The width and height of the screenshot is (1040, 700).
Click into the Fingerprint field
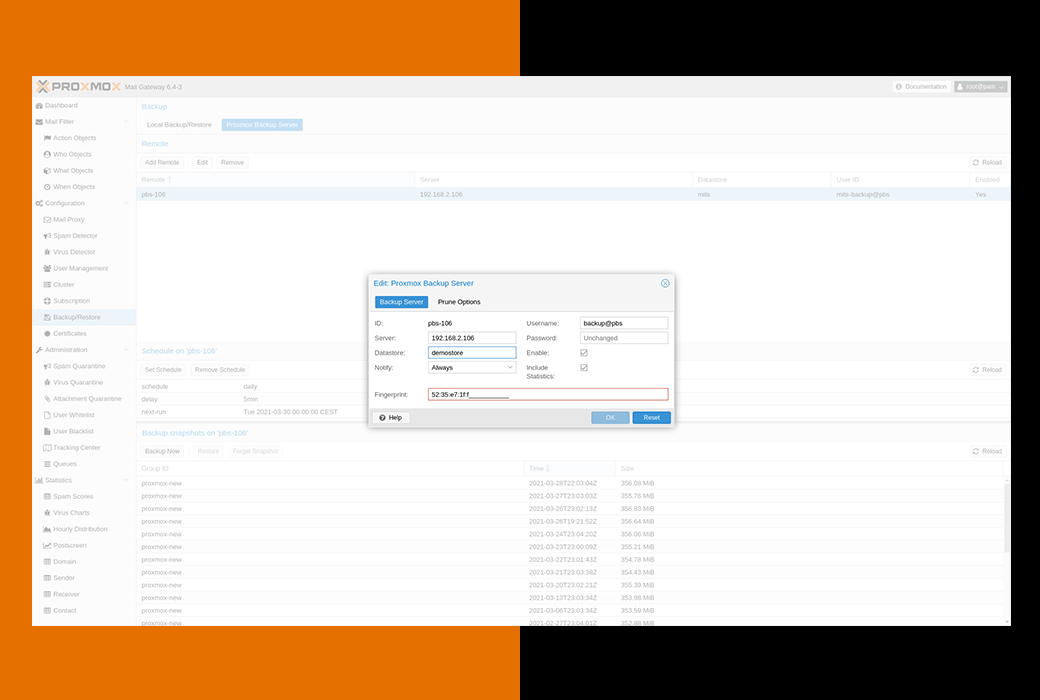548,395
